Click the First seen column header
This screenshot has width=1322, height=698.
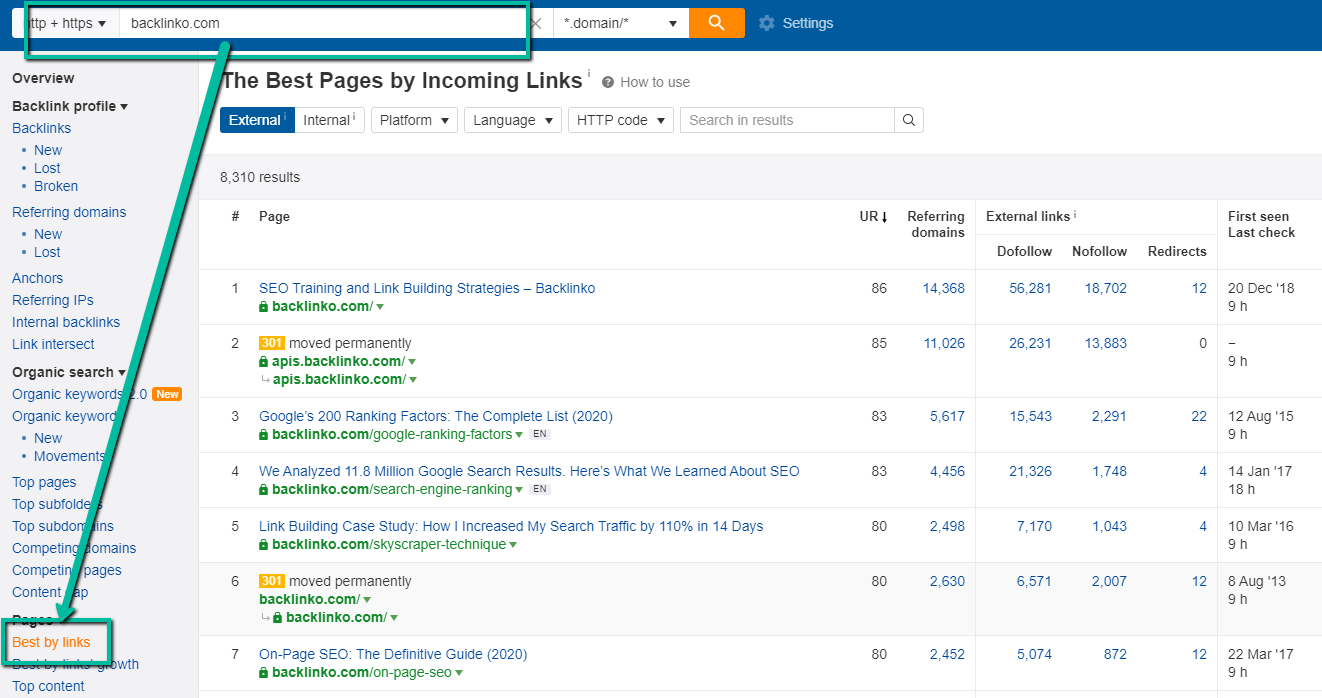coord(1258,216)
